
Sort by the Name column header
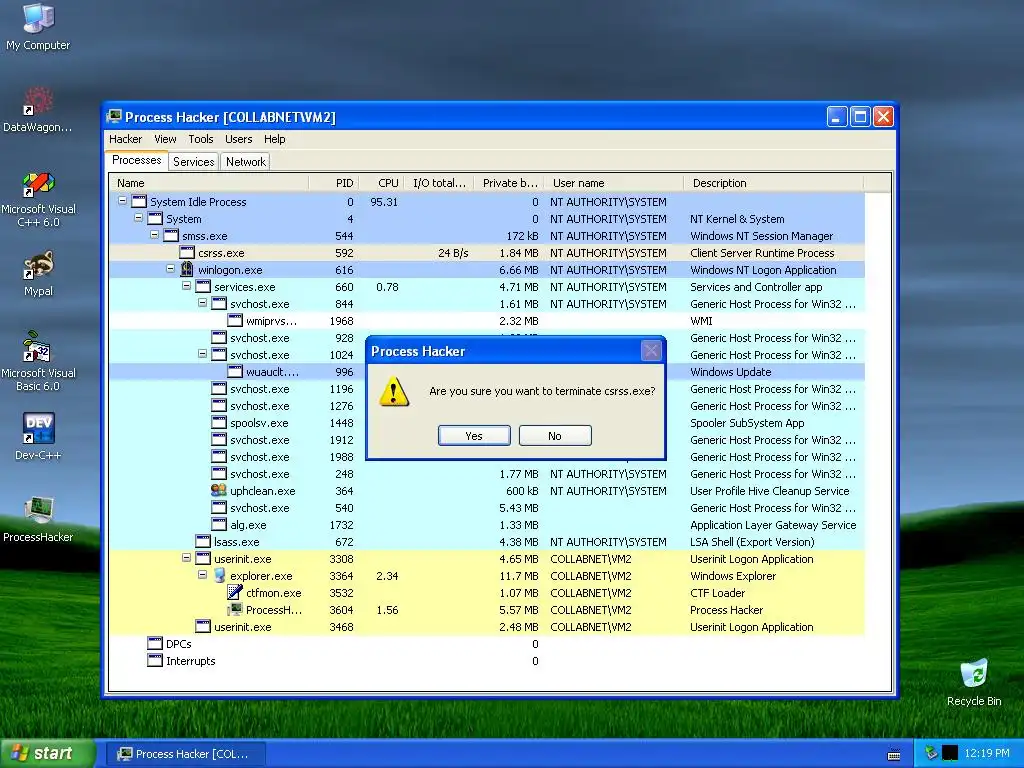[x=209, y=183]
